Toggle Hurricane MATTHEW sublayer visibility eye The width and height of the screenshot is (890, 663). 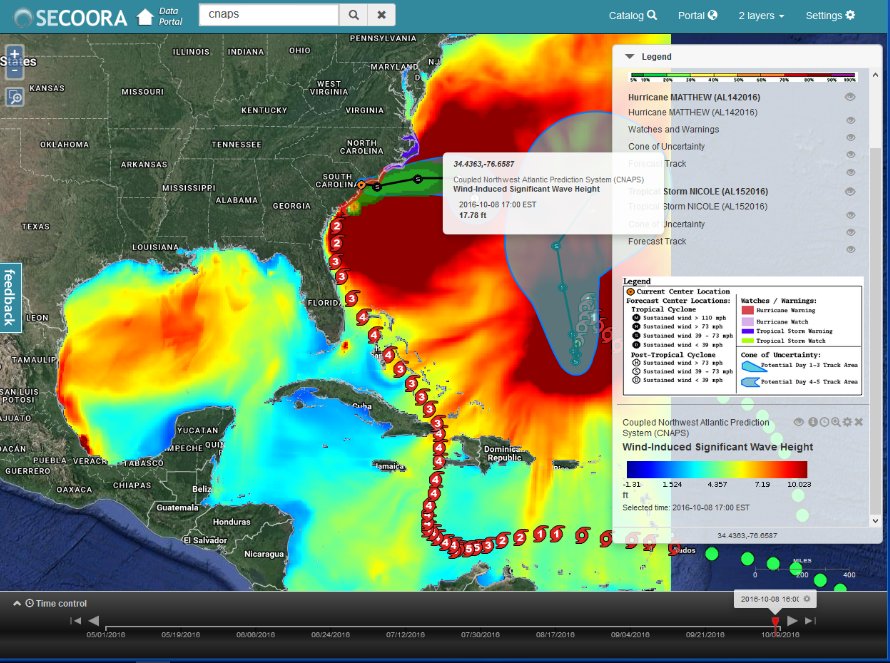point(850,120)
